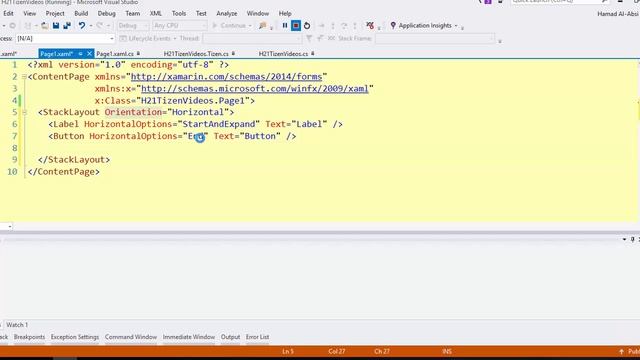Screen dimensions: 640x360
Task: Stop debugging with the red square icon
Action: 296,26
